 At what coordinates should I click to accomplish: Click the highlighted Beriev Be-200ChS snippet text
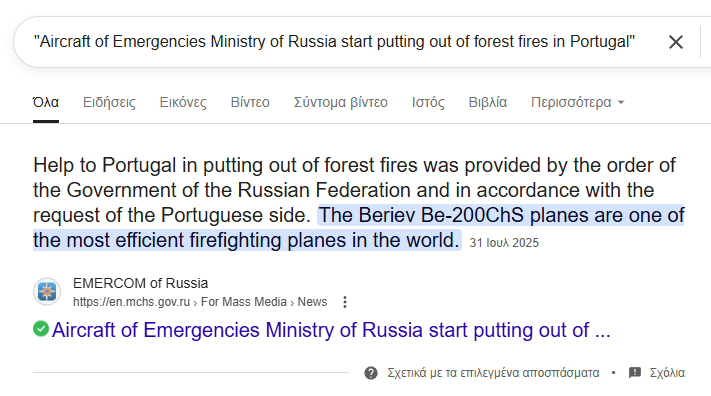(x=358, y=227)
